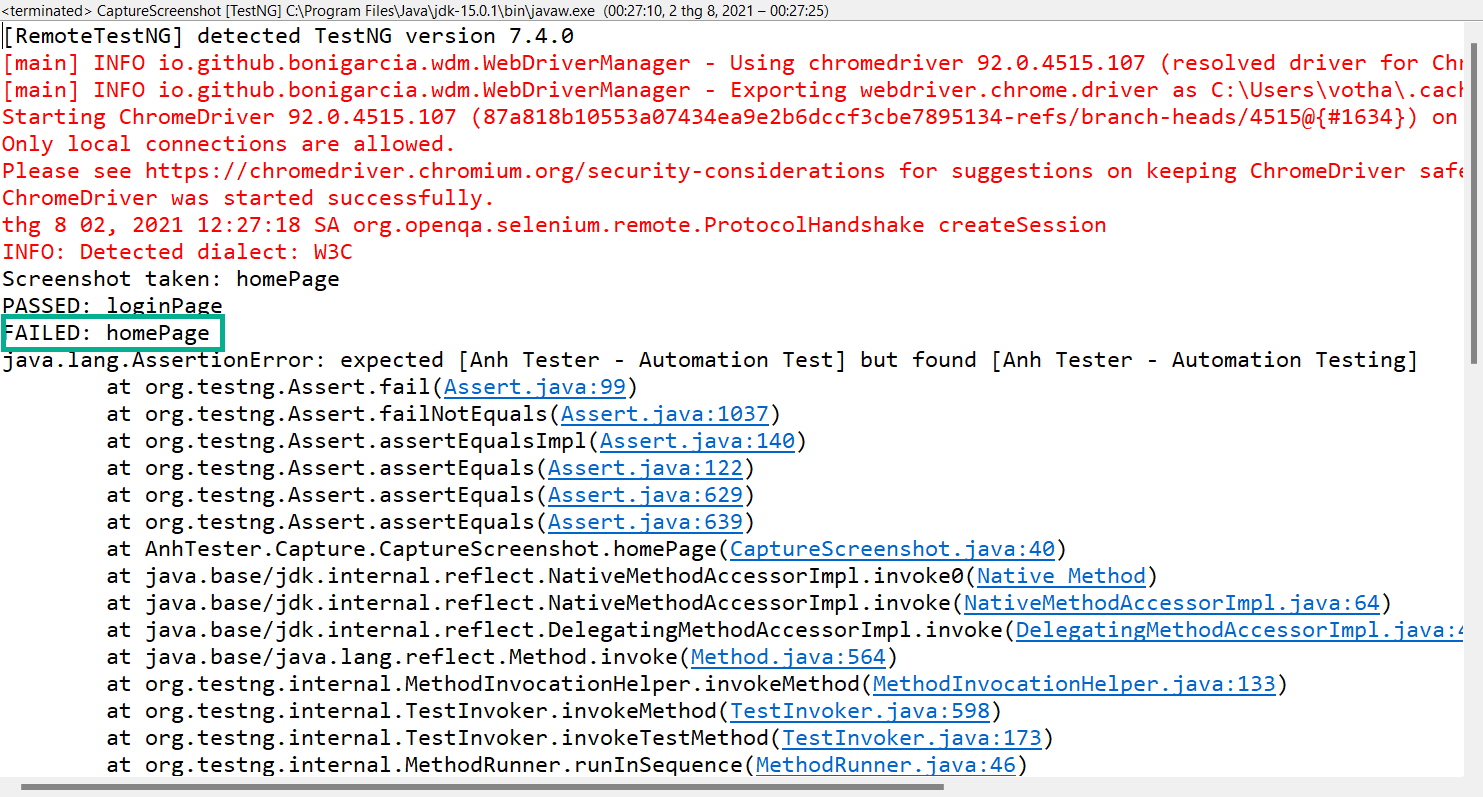Open the Assert.java:99 link
The width and height of the screenshot is (1483, 797).
534,387
